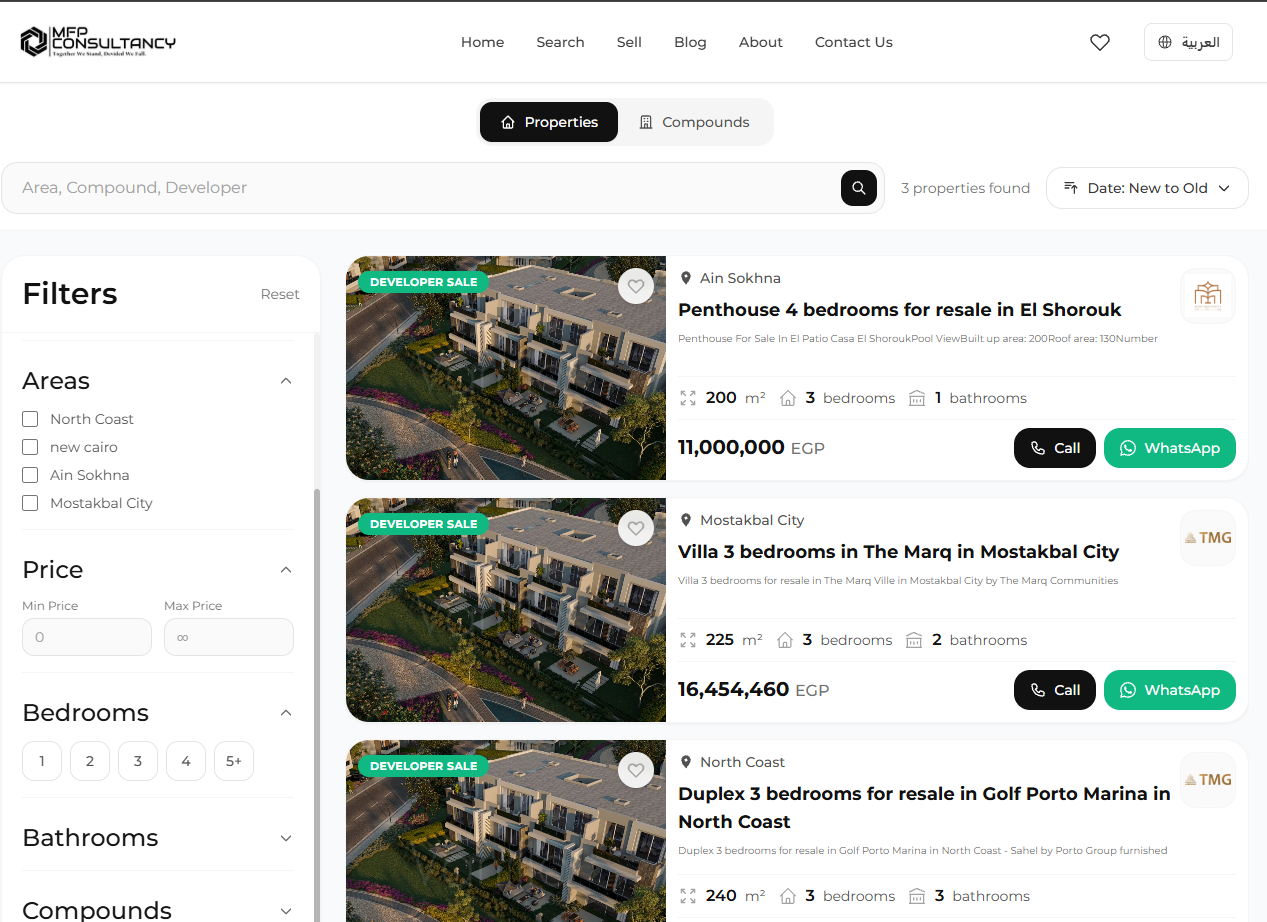Click inside the Min Price input field
1267x922 pixels.
pyautogui.click(x=86, y=637)
